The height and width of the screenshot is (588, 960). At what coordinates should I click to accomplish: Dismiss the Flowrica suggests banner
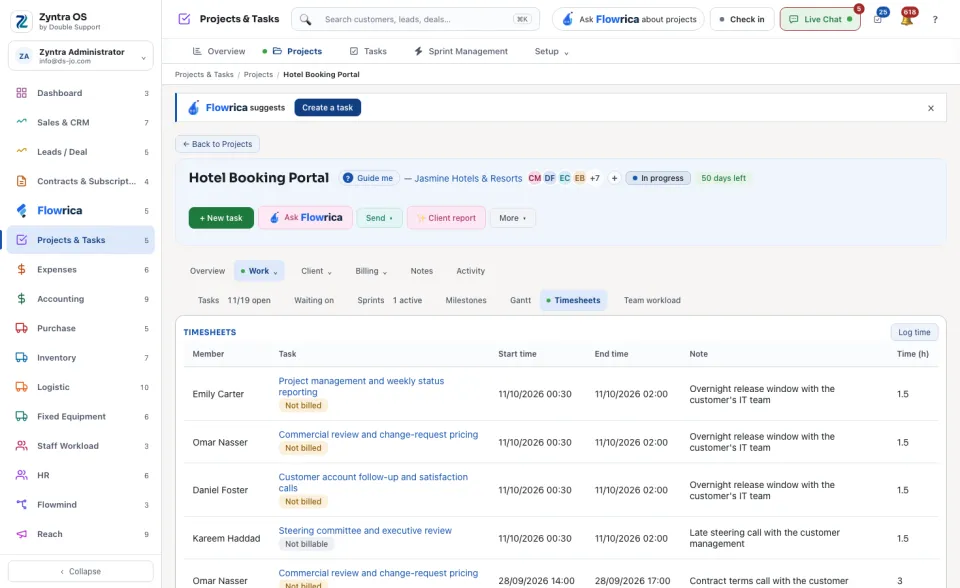[931, 108]
